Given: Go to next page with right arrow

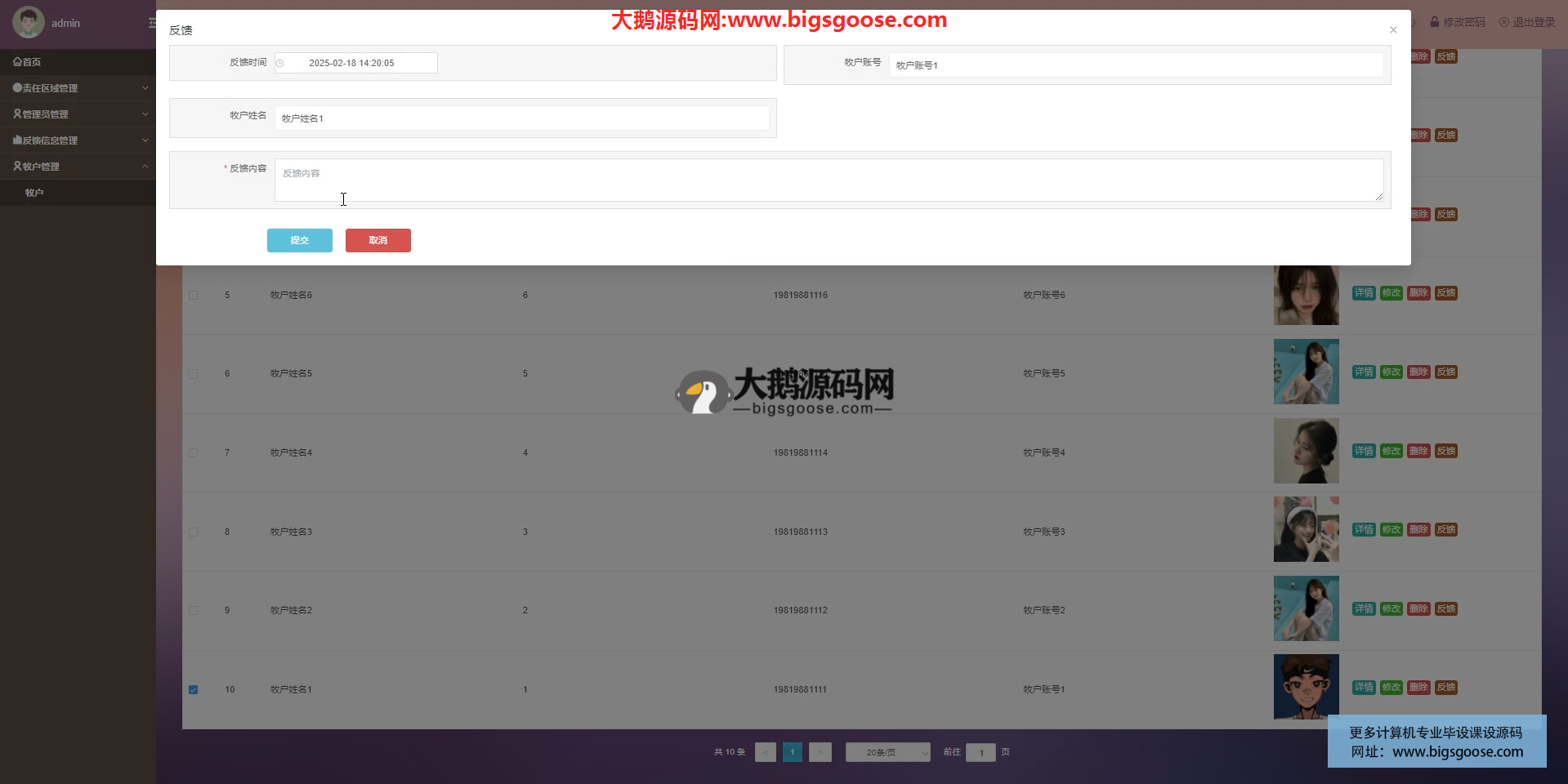Looking at the screenshot, I should click(x=820, y=752).
